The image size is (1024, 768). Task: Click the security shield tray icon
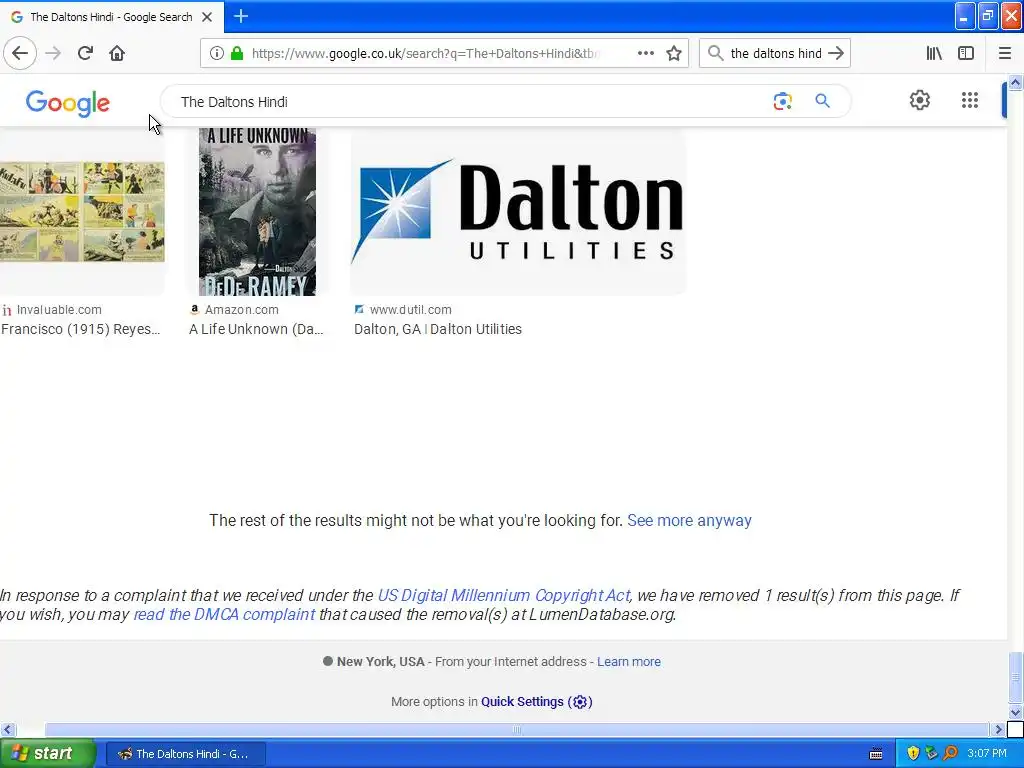pos(913,754)
